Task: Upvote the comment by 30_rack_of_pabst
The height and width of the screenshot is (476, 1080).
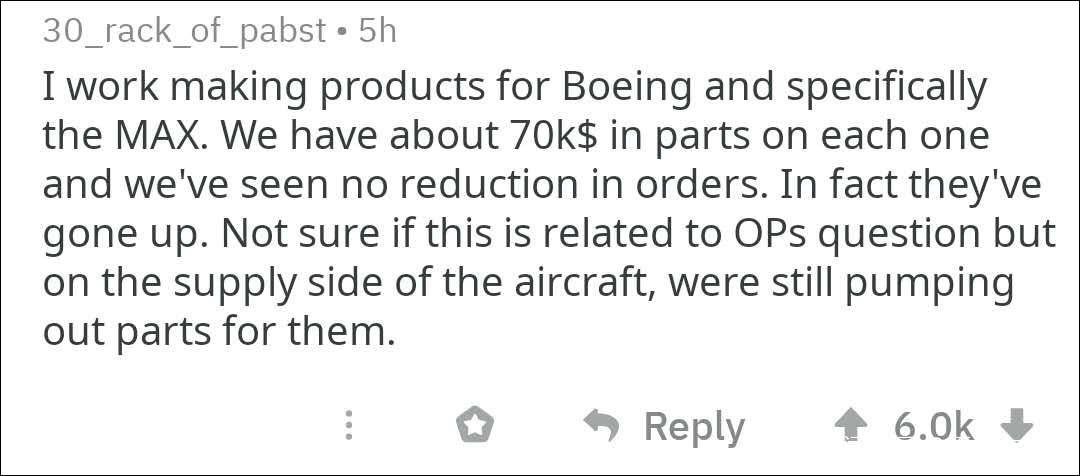Action: [851, 426]
